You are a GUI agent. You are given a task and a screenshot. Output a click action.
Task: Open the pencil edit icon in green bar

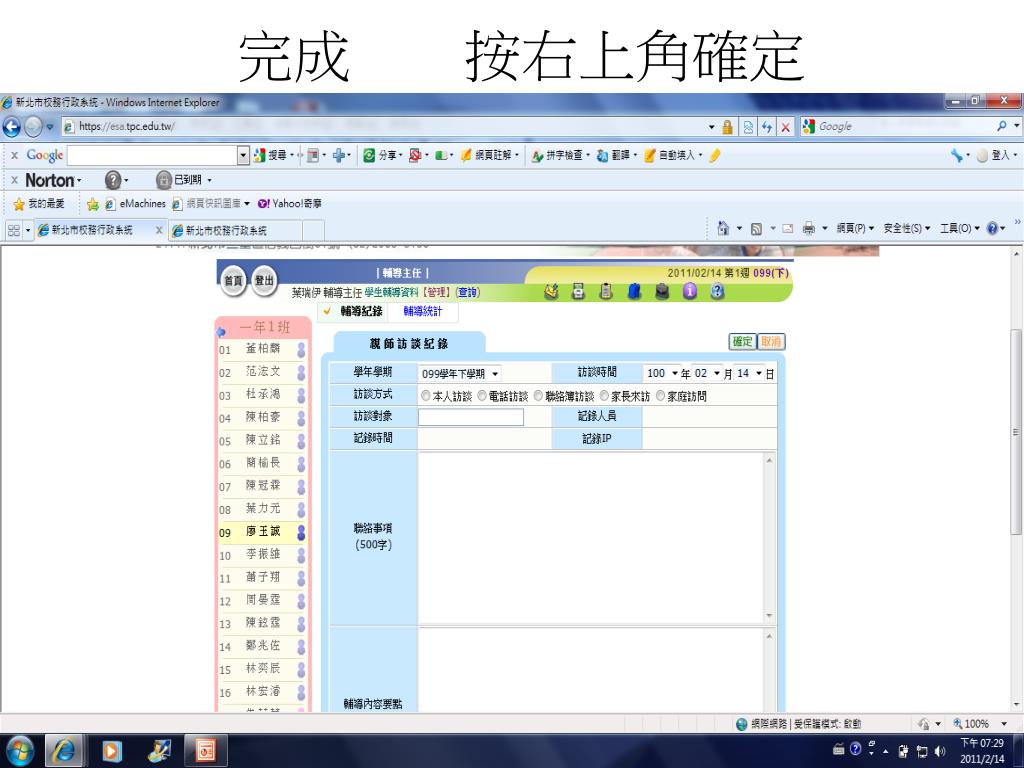click(551, 291)
